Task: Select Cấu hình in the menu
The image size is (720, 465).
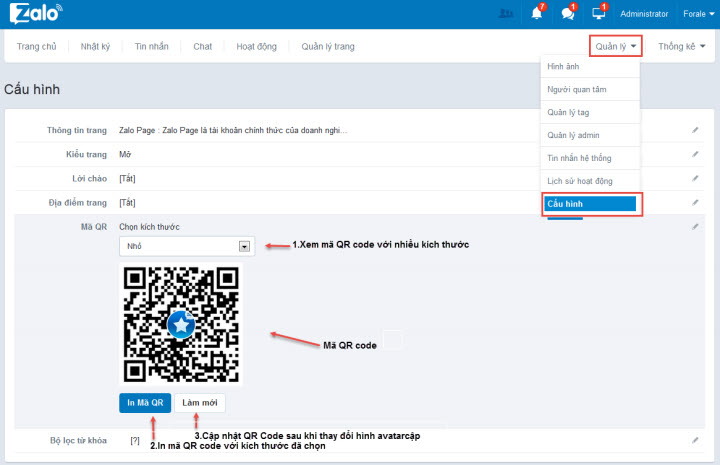Action: 590,204
